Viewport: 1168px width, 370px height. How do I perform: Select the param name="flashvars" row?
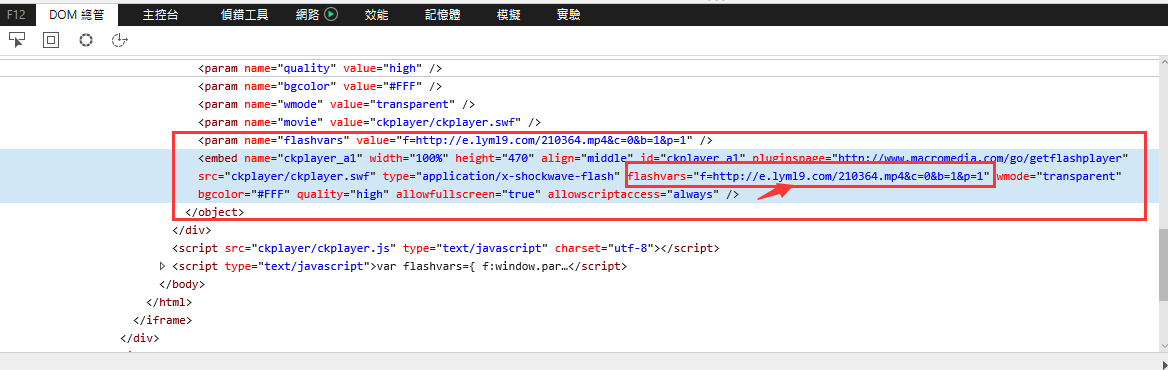pyautogui.click(x=456, y=140)
